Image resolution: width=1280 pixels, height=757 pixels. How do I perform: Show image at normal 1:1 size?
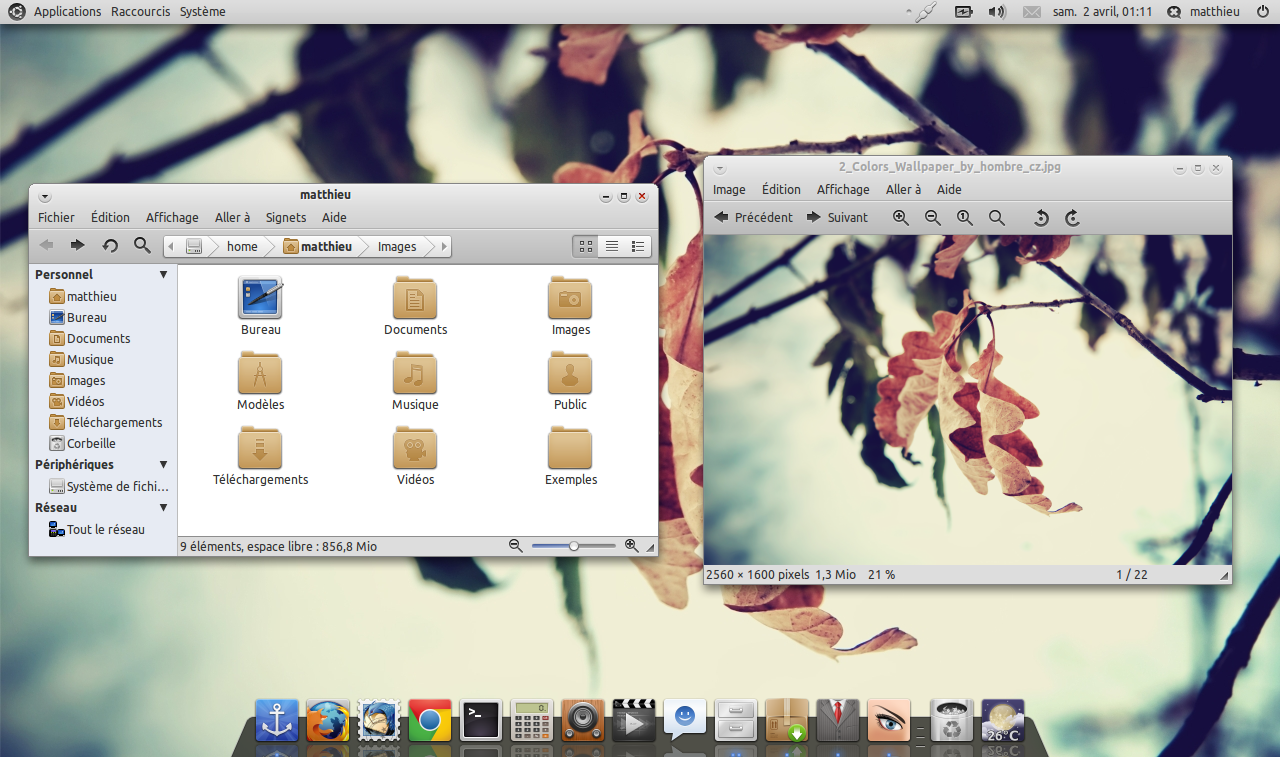click(x=964, y=218)
